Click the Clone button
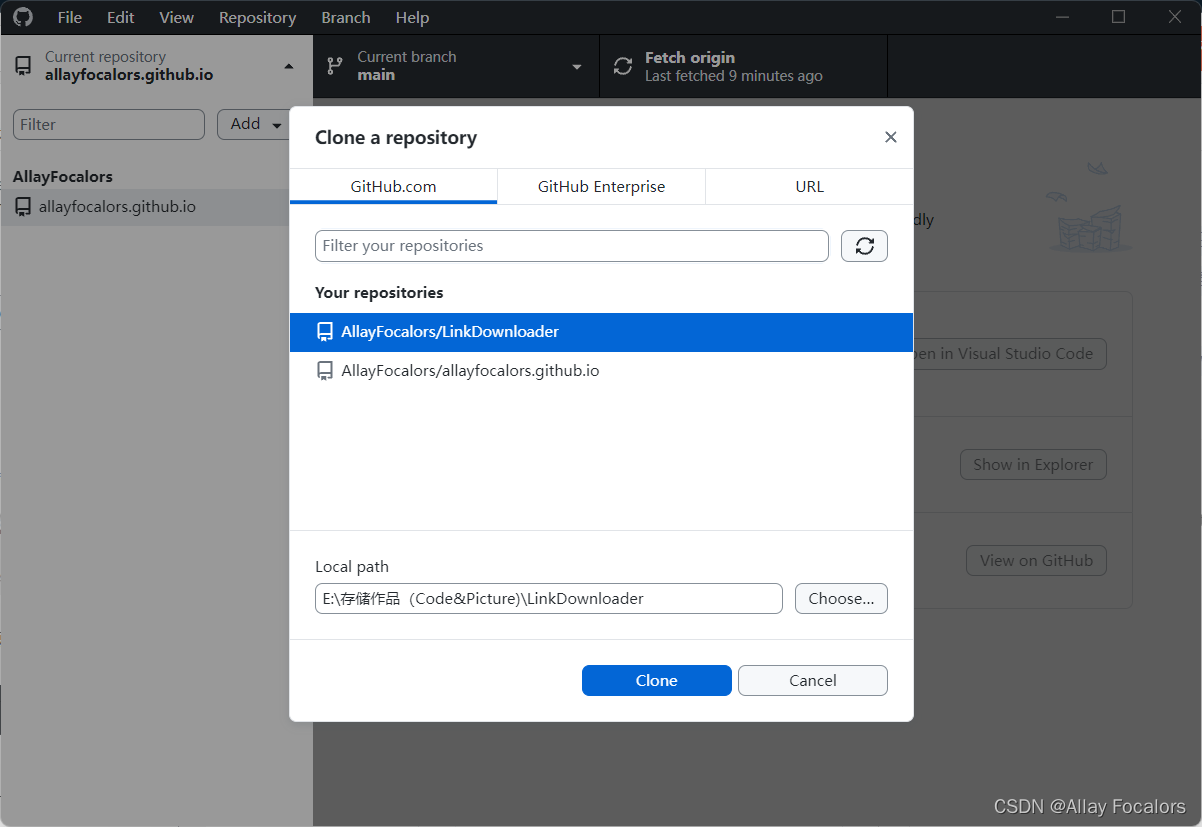The image size is (1202, 827). 656,680
